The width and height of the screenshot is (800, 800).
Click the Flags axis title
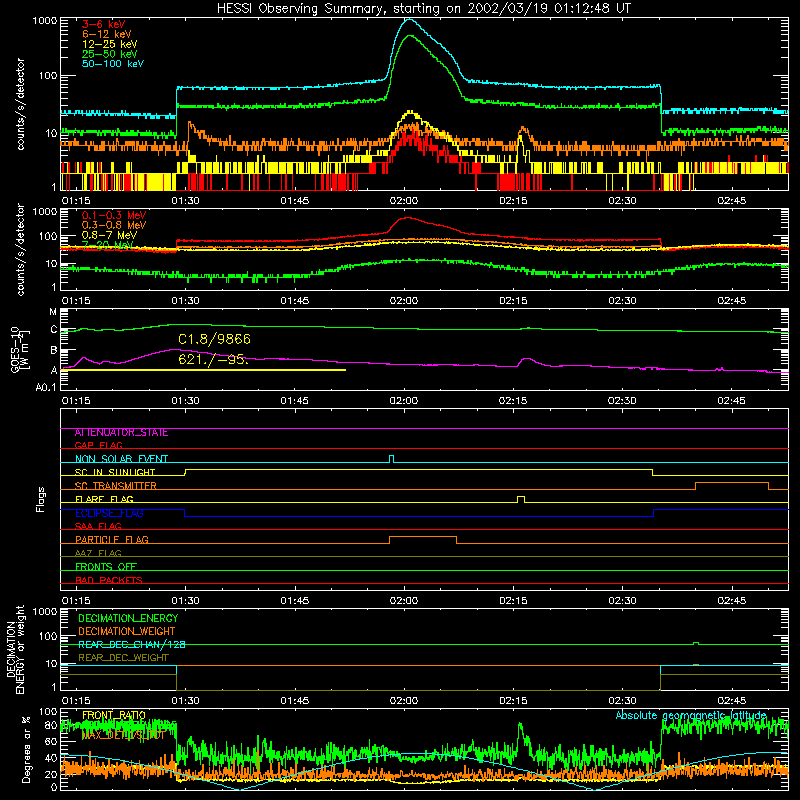coord(41,499)
